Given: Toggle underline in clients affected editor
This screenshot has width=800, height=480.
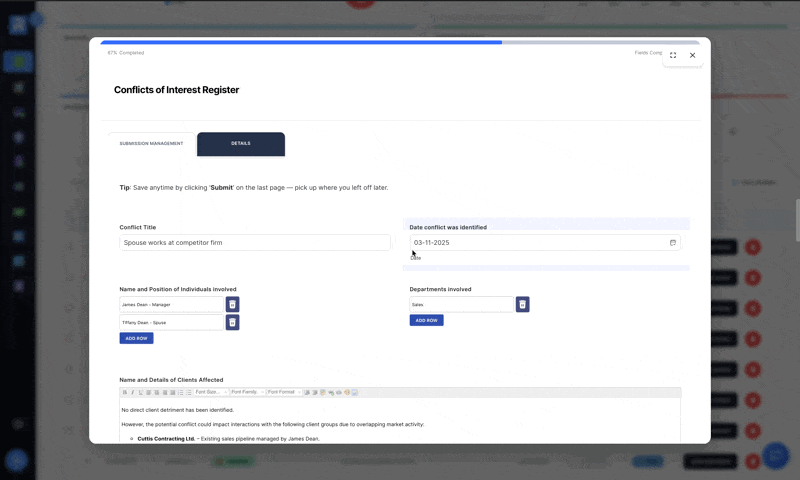Looking at the screenshot, I should [x=141, y=392].
